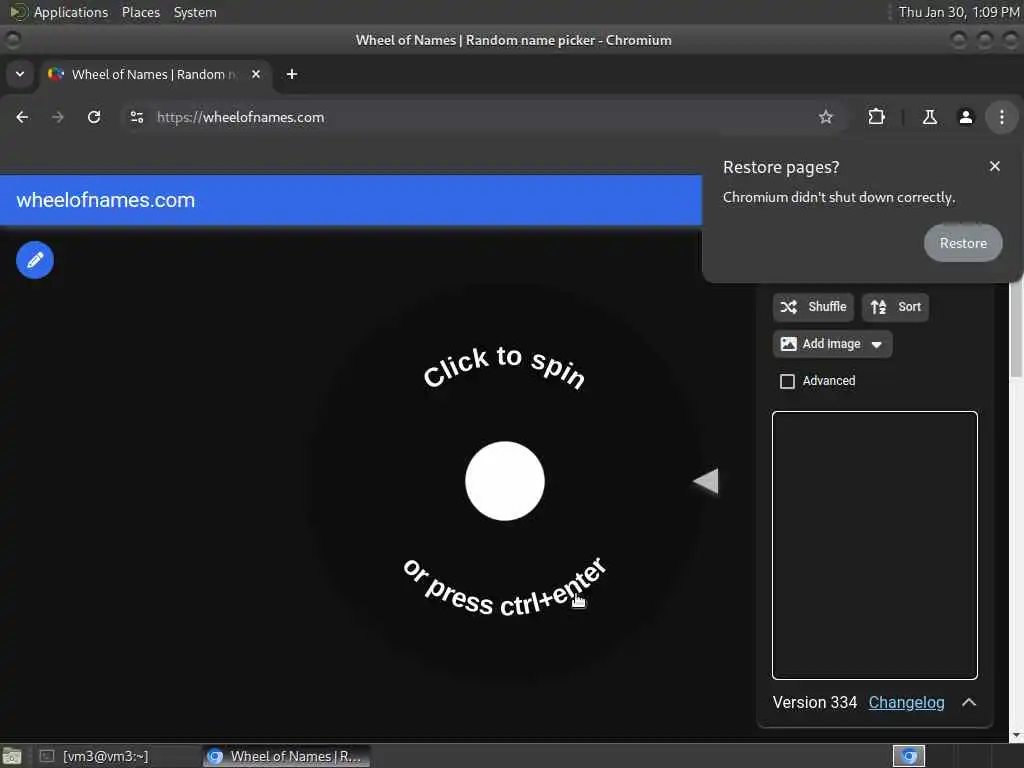This screenshot has height=768, width=1024.
Task: Click the wheel pointer arrow
Action: 705,481
